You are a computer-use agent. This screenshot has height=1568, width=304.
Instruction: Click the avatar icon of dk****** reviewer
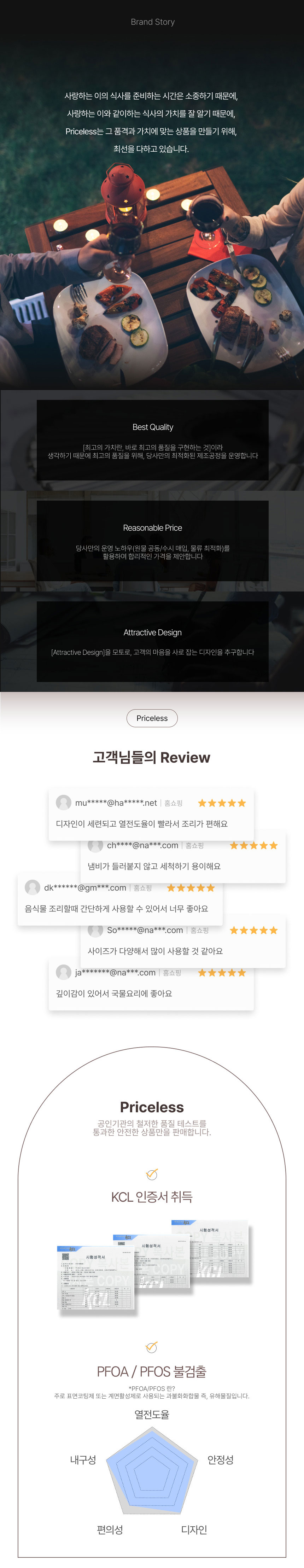[x=32, y=887]
